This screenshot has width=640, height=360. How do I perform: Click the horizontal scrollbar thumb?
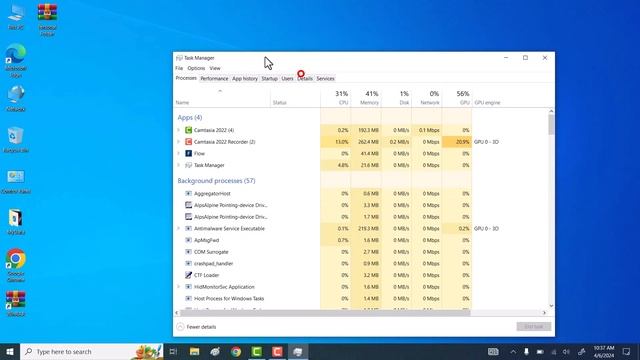(x=325, y=313)
